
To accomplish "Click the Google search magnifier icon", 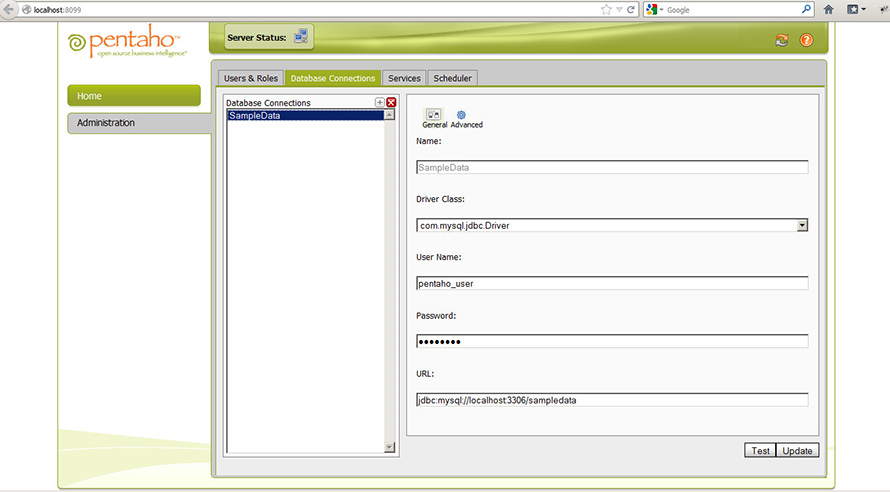I will 806,9.
